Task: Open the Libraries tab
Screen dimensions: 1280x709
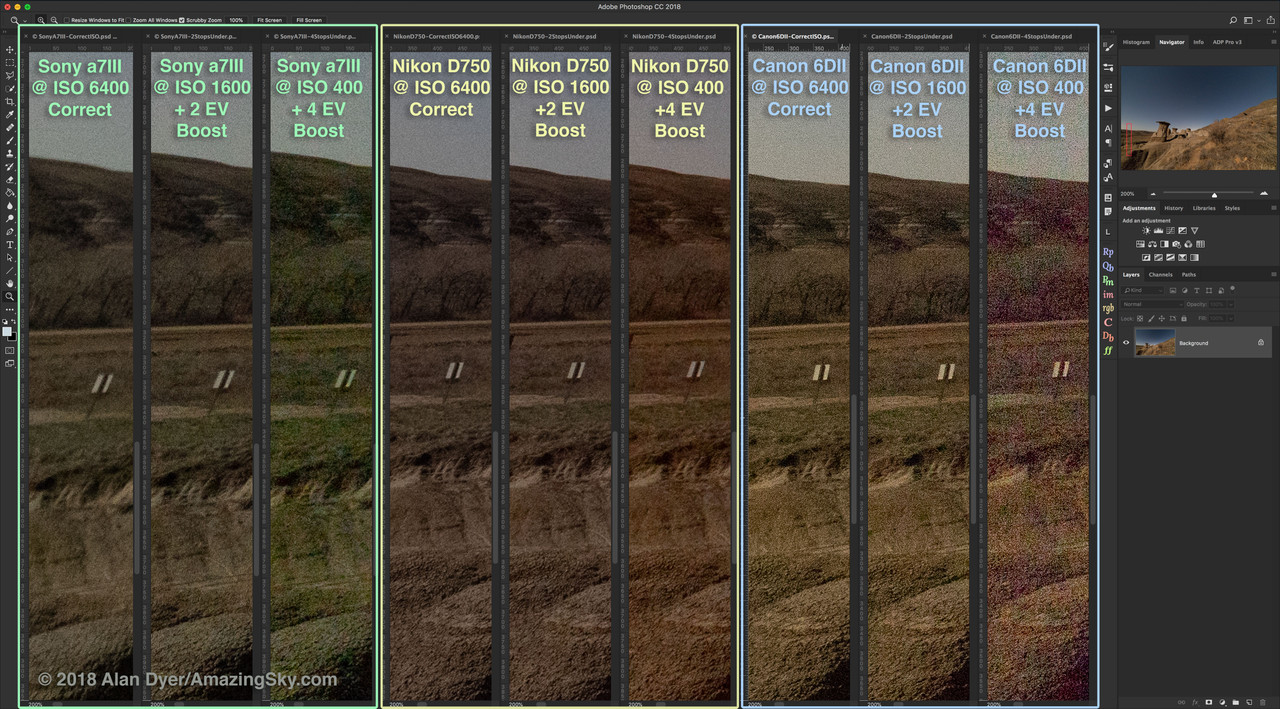Action: [1204, 208]
